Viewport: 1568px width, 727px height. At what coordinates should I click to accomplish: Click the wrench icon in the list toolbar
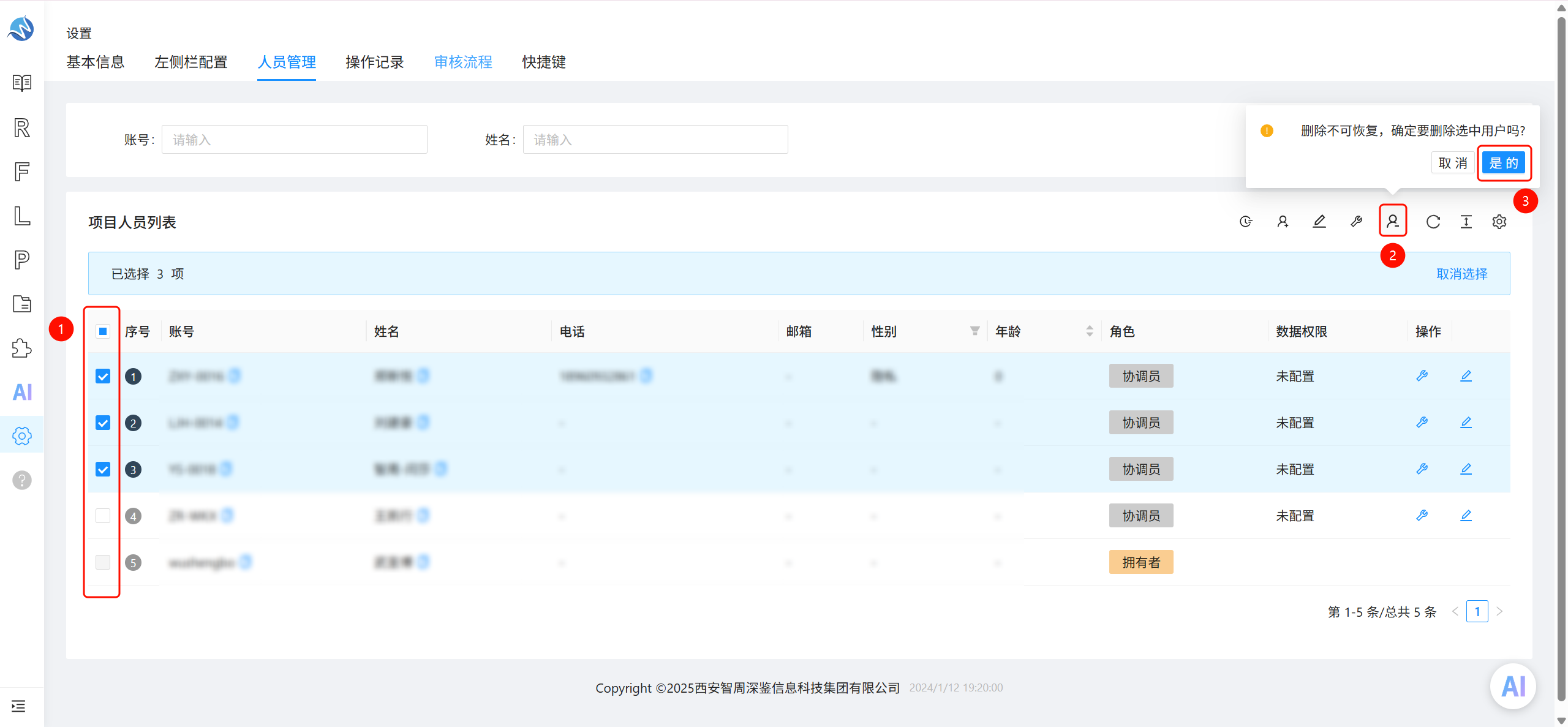1356,222
